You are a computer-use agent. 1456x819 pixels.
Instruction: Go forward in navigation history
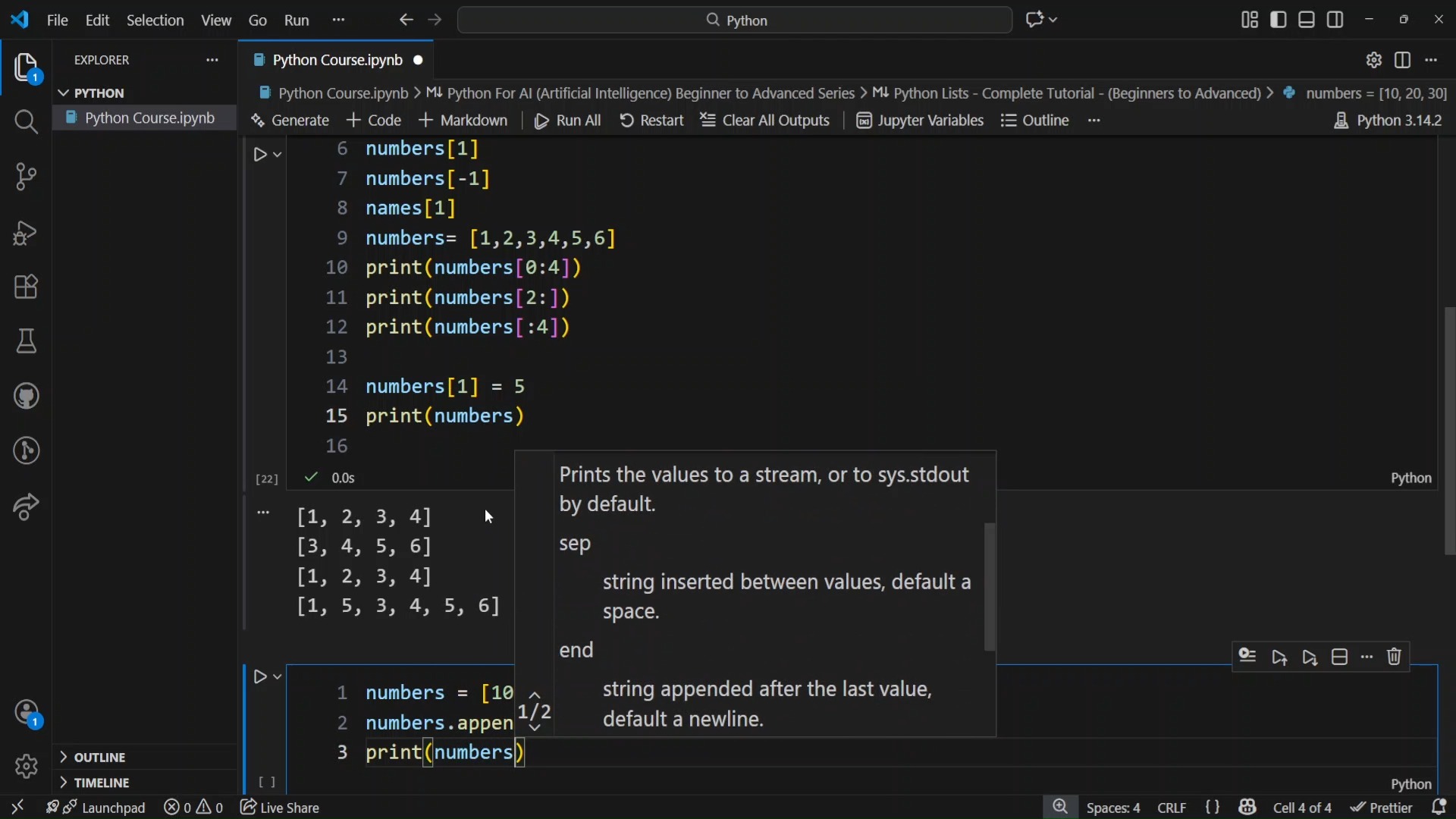tap(435, 20)
